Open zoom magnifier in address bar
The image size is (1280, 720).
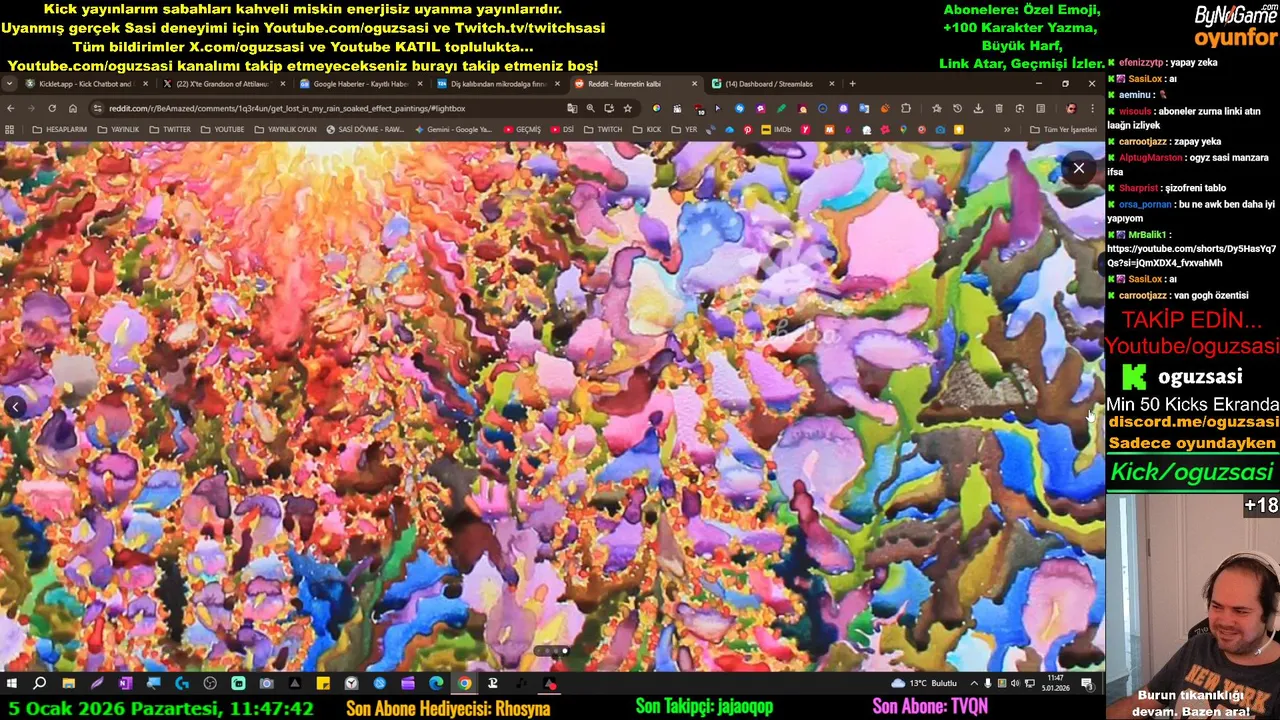click(590, 108)
